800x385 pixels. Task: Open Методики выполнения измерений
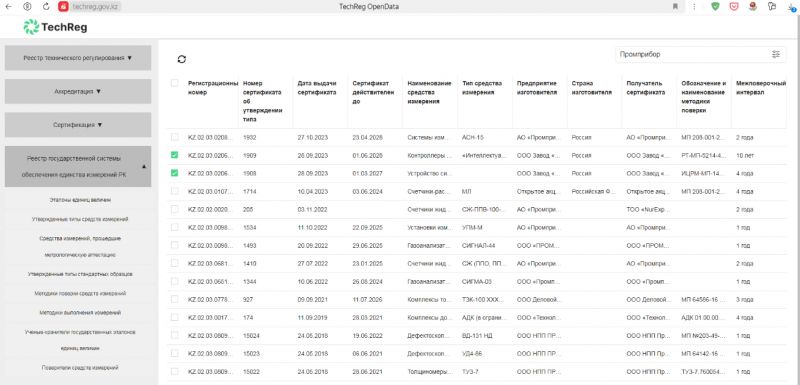point(80,313)
